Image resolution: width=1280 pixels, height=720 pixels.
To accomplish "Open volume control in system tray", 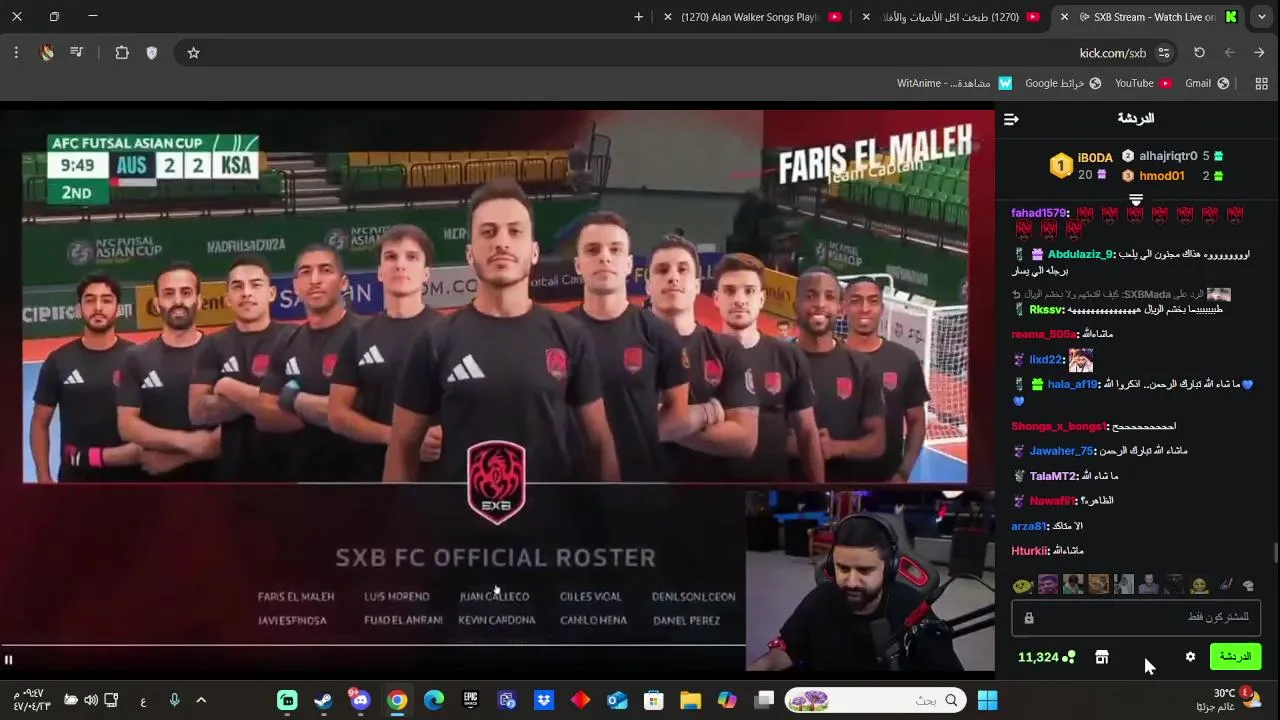I will (x=91, y=701).
